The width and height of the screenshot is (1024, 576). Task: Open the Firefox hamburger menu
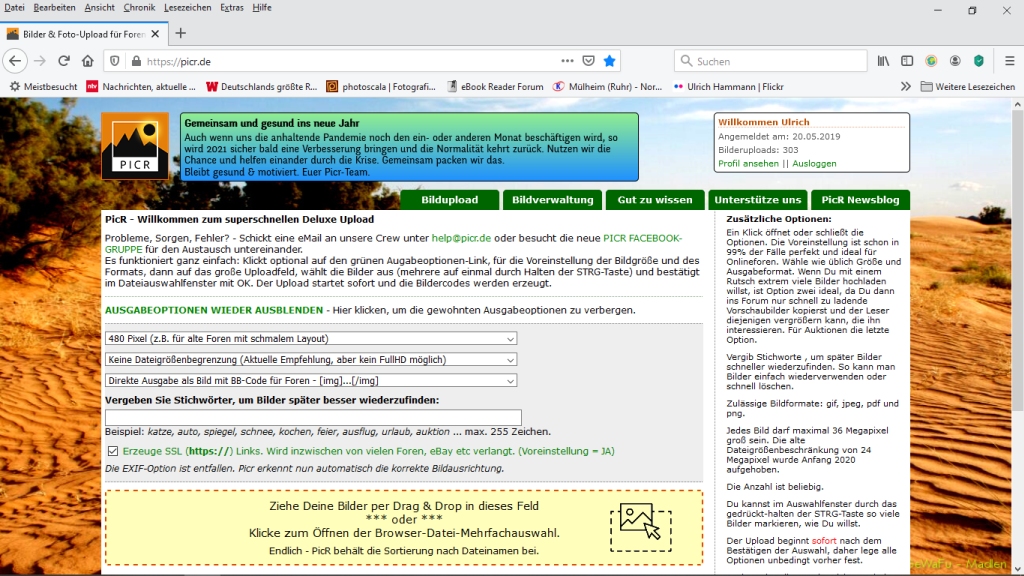click(1008, 61)
